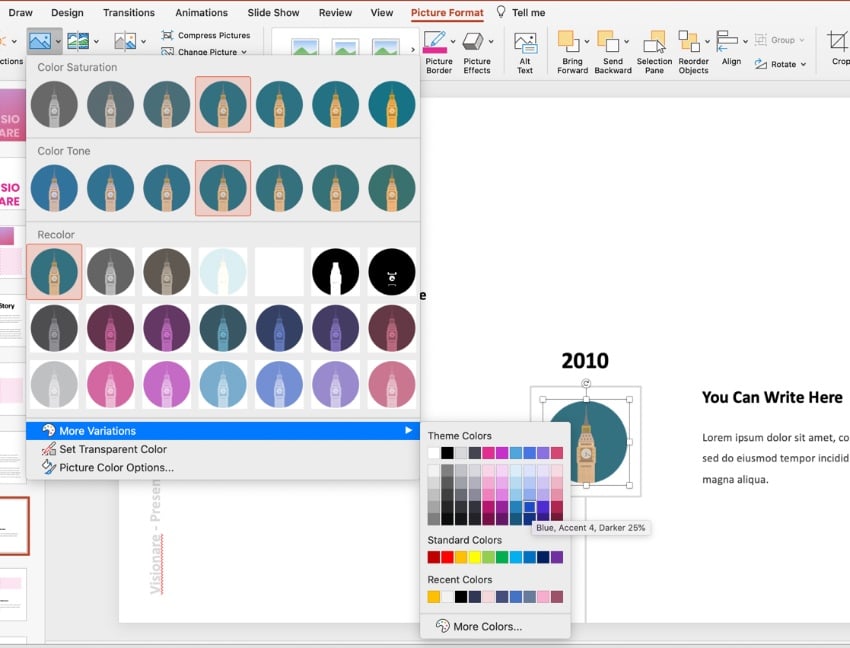Viewport: 850px width, 648px height.
Task: Switch to the Animations tab
Action: pos(201,12)
